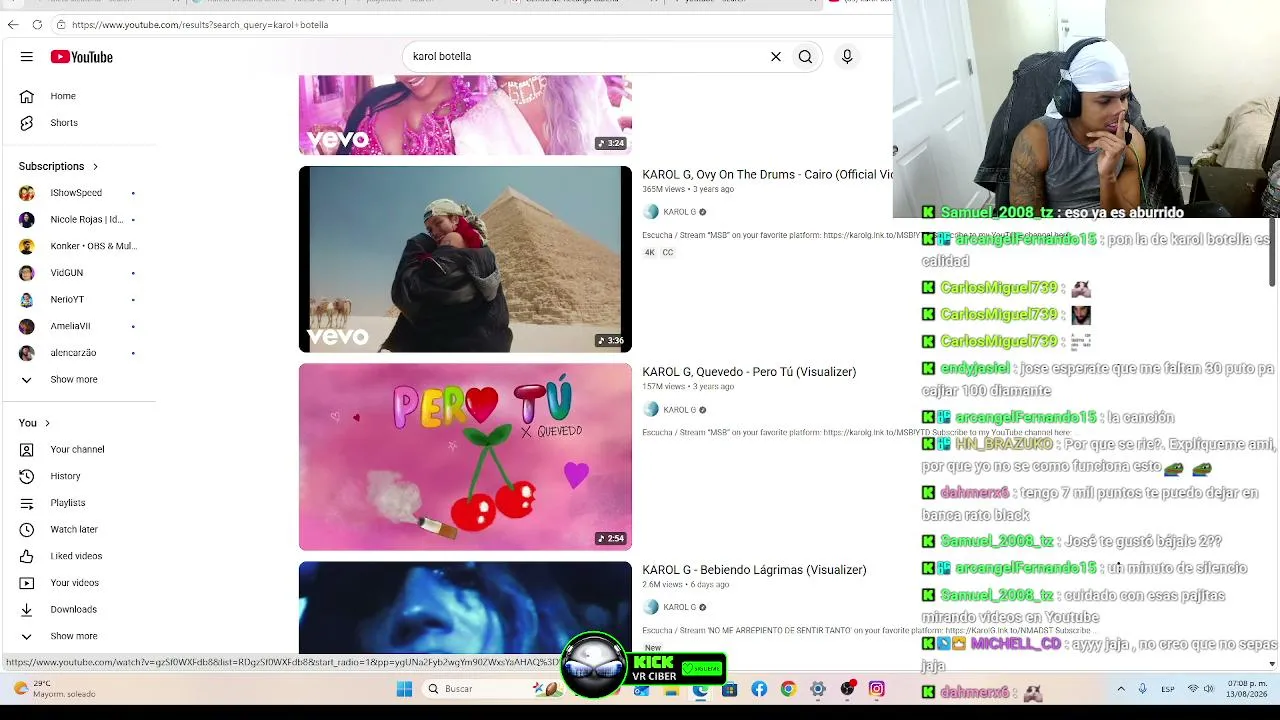Click username endyjasiel in chat overlay
This screenshot has width=1280, height=720.
(975, 369)
